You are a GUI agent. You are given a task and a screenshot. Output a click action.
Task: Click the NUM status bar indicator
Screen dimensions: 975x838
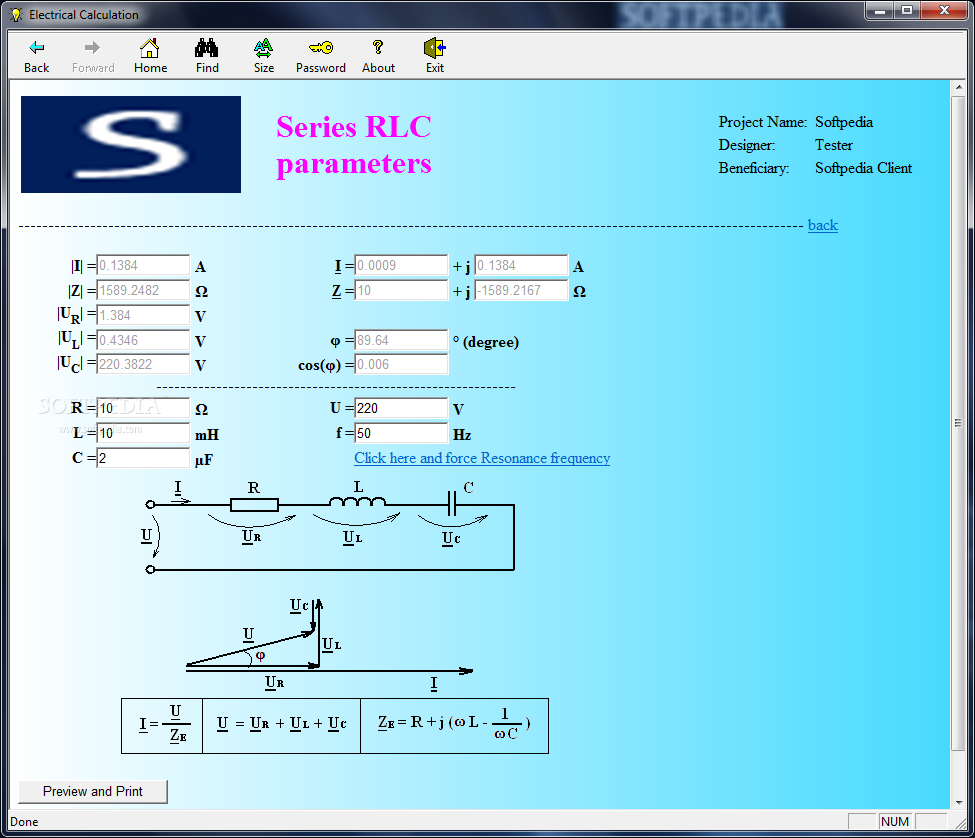[x=895, y=821]
